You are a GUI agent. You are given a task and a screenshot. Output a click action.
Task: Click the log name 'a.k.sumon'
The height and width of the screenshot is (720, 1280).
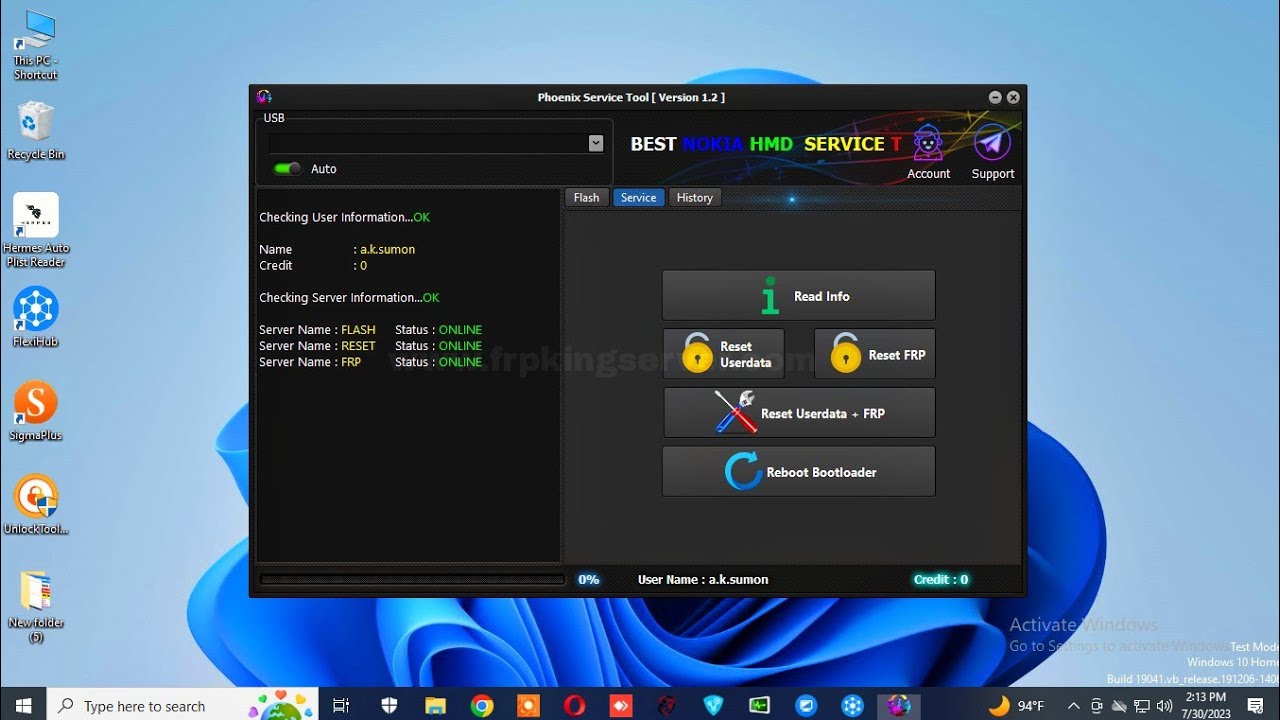[387, 249]
